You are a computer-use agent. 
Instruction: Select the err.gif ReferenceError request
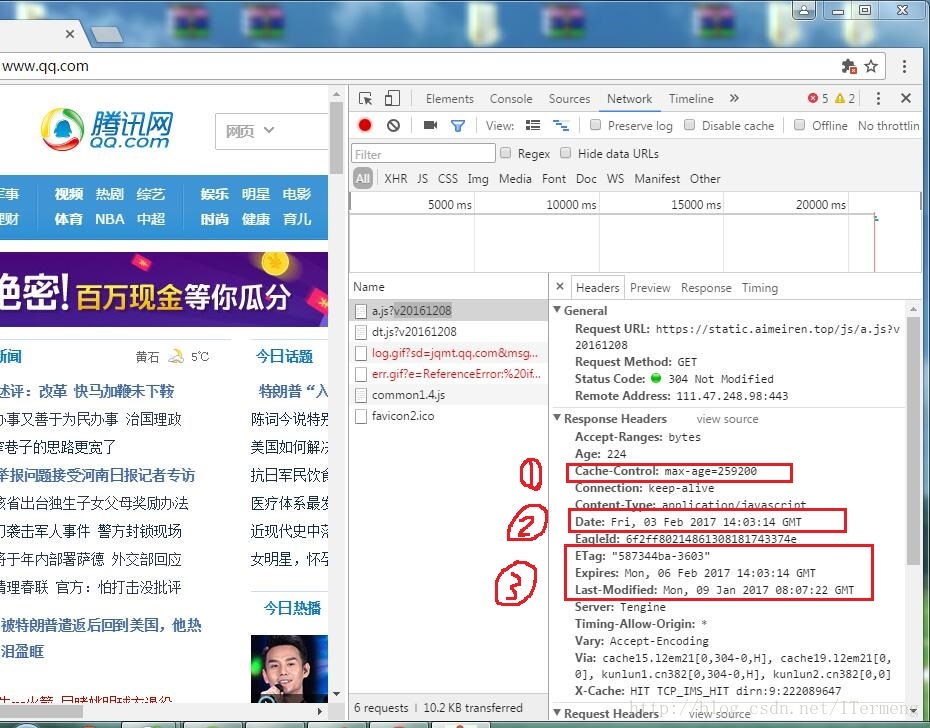[x=449, y=374]
